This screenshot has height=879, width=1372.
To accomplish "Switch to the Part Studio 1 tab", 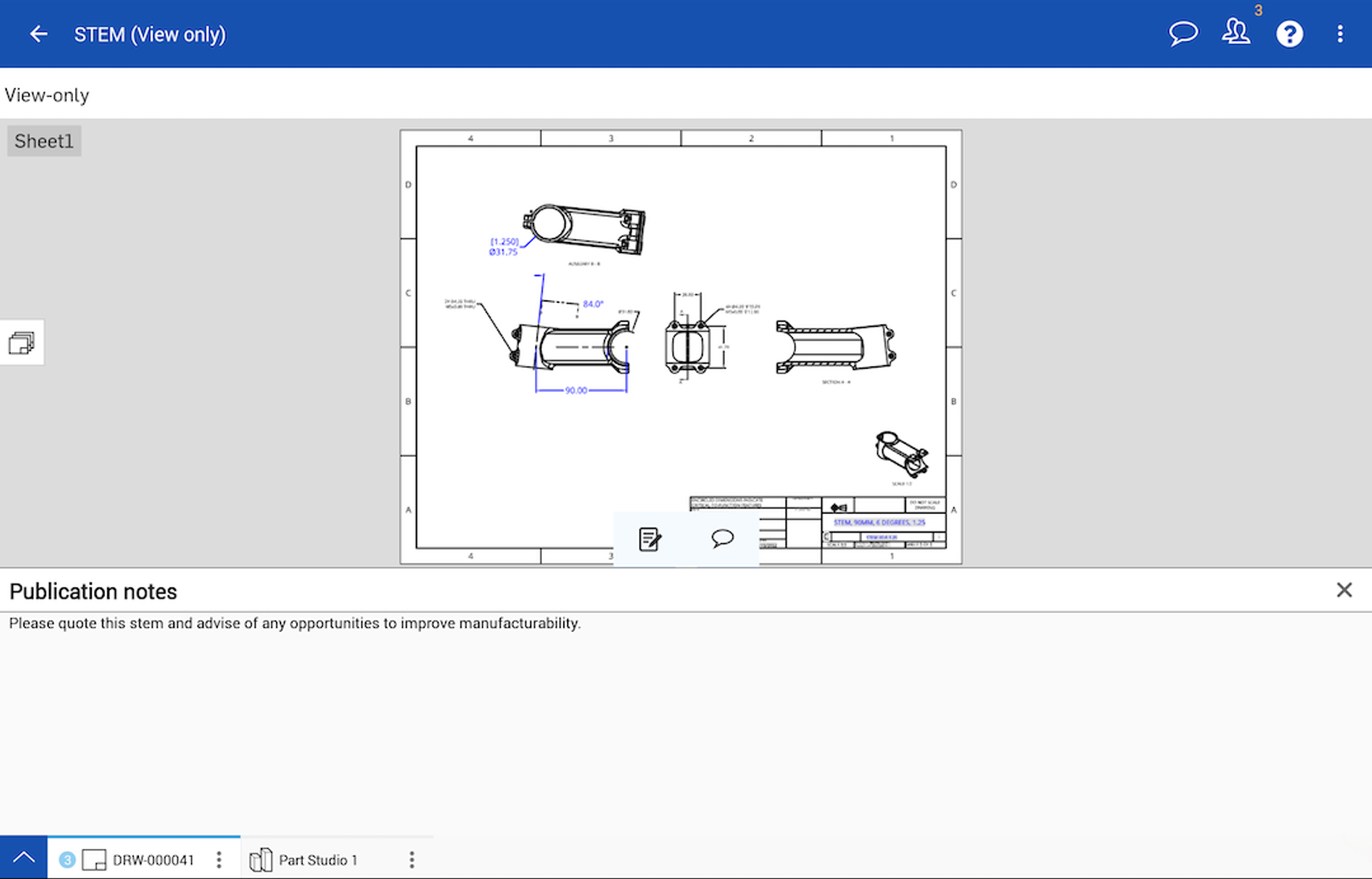I will (x=317, y=859).
